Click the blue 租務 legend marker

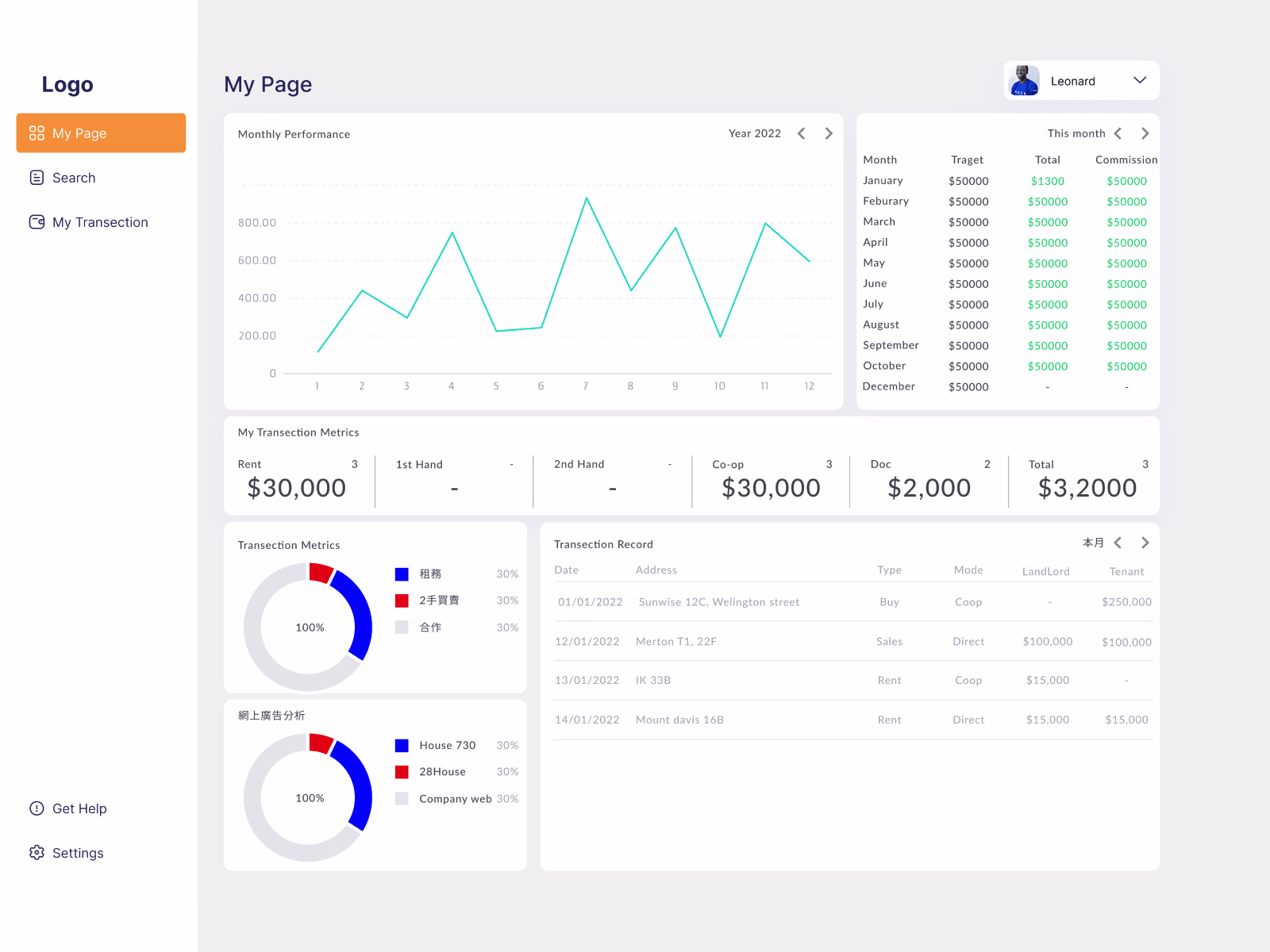403,573
